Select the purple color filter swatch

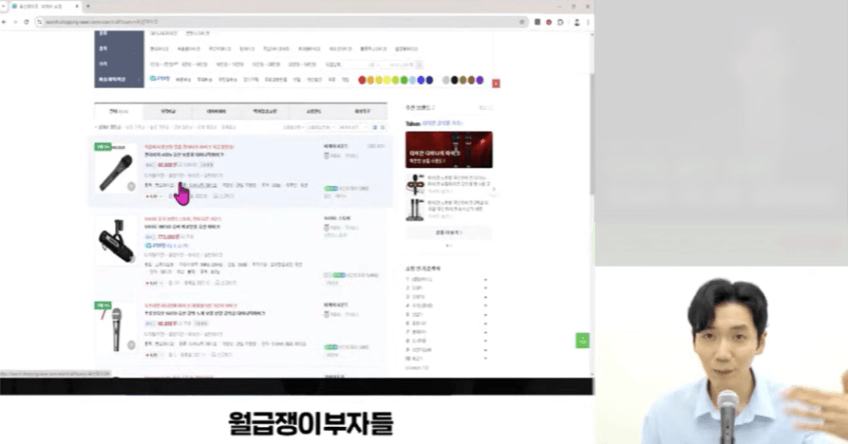(x=480, y=80)
